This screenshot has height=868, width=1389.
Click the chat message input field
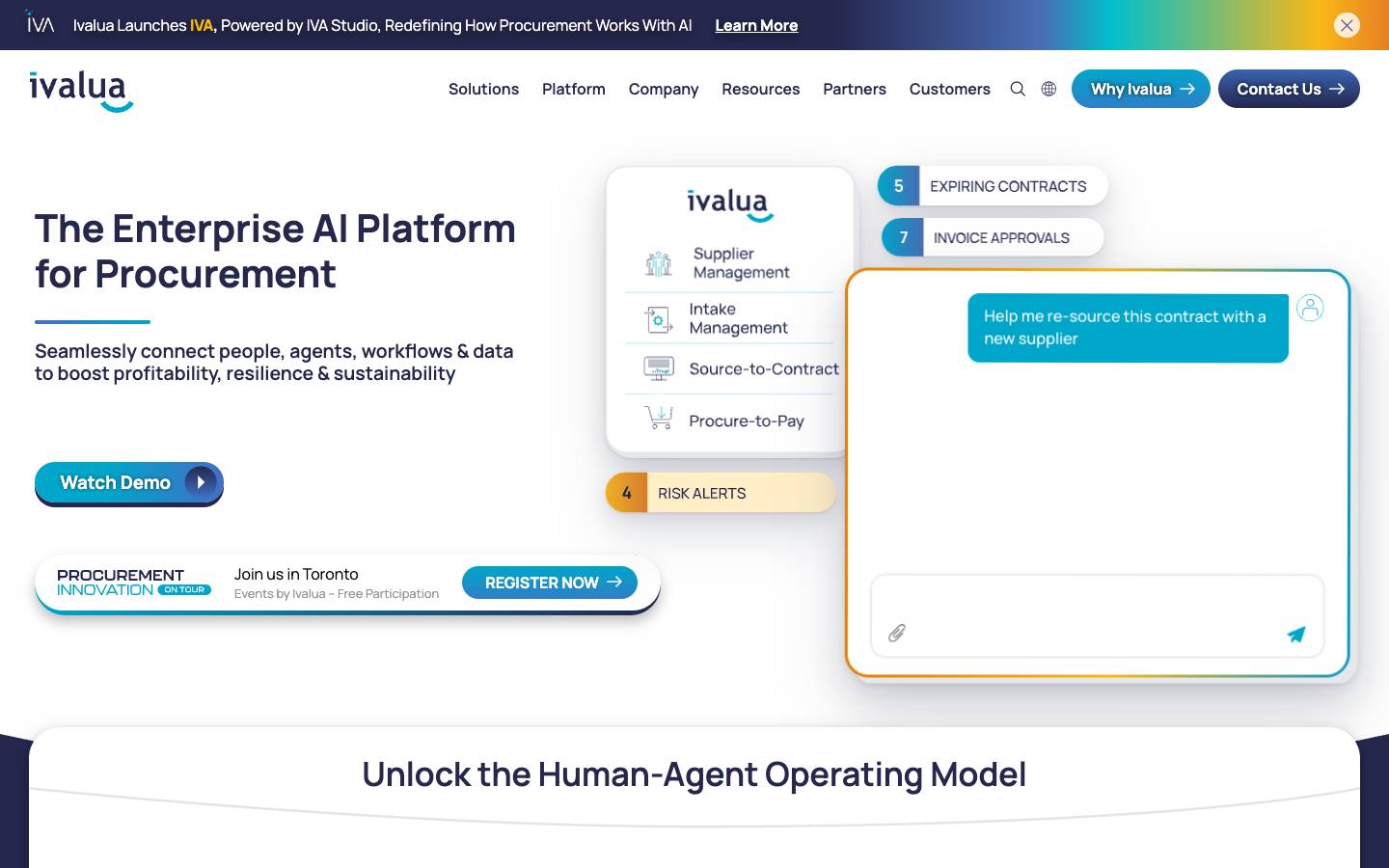(1098, 616)
